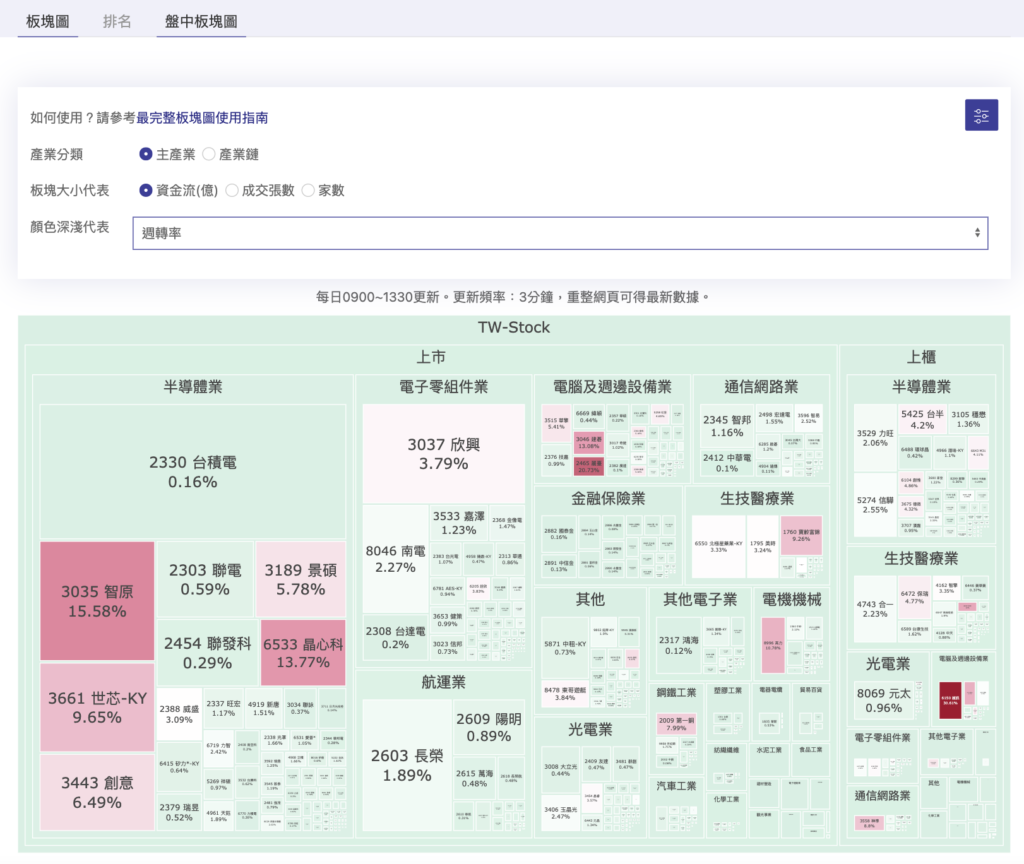Viewport: 1024px width, 864px height.
Task: Click the 5274 信驊 block
Action: point(875,505)
